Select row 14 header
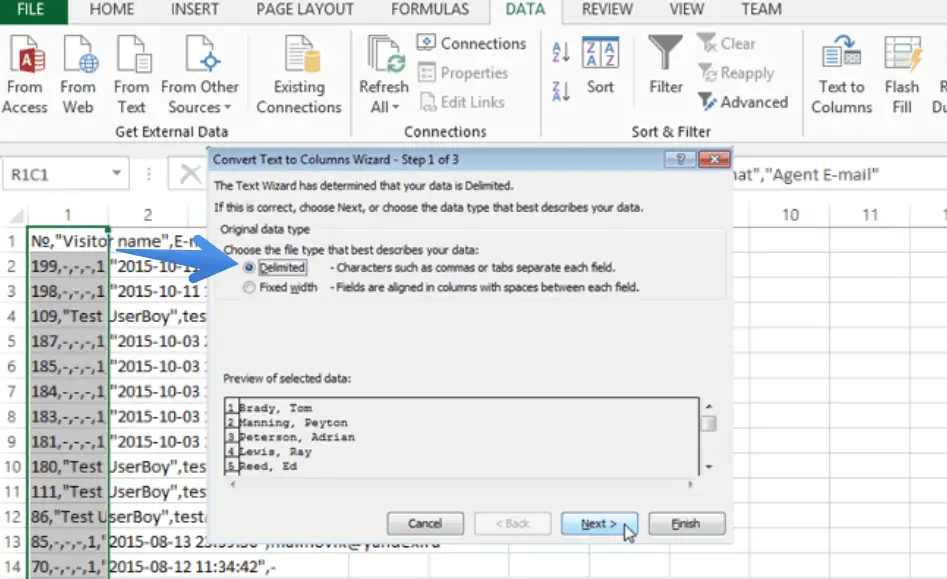The width and height of the screenshot is (947, 579). coord(12,567)
